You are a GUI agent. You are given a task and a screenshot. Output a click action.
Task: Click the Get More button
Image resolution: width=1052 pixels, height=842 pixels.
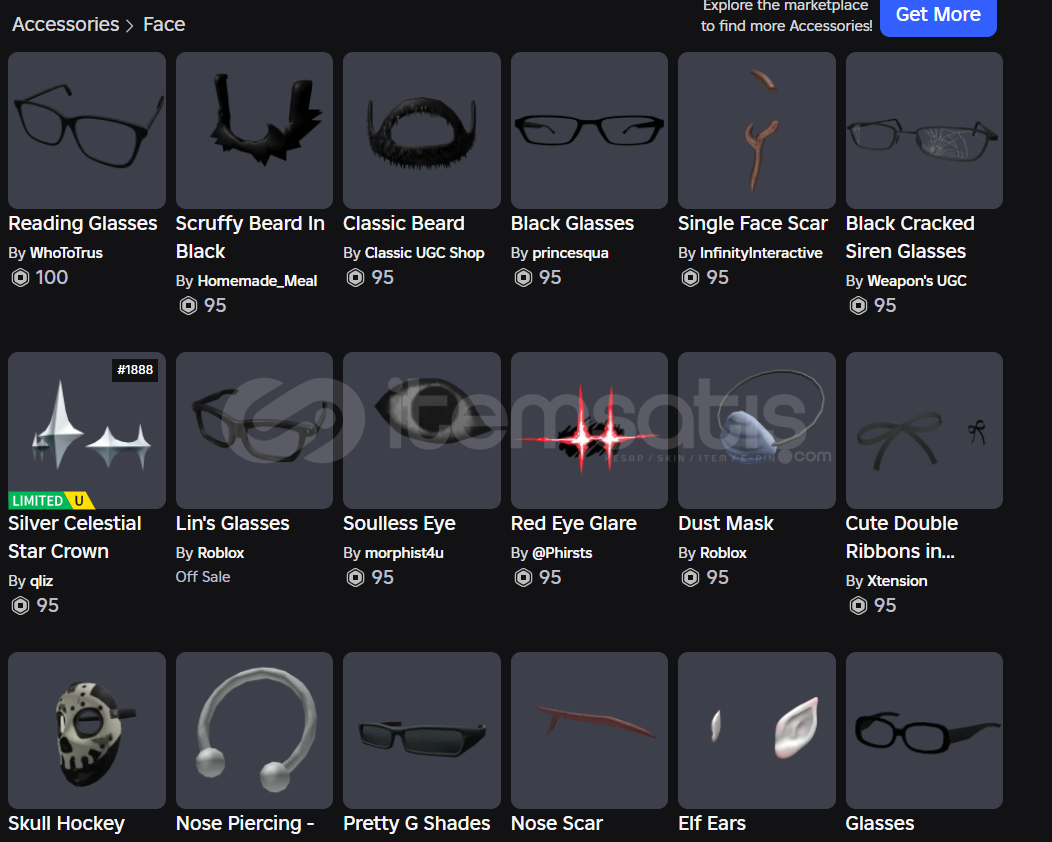[x=938, y=15]
